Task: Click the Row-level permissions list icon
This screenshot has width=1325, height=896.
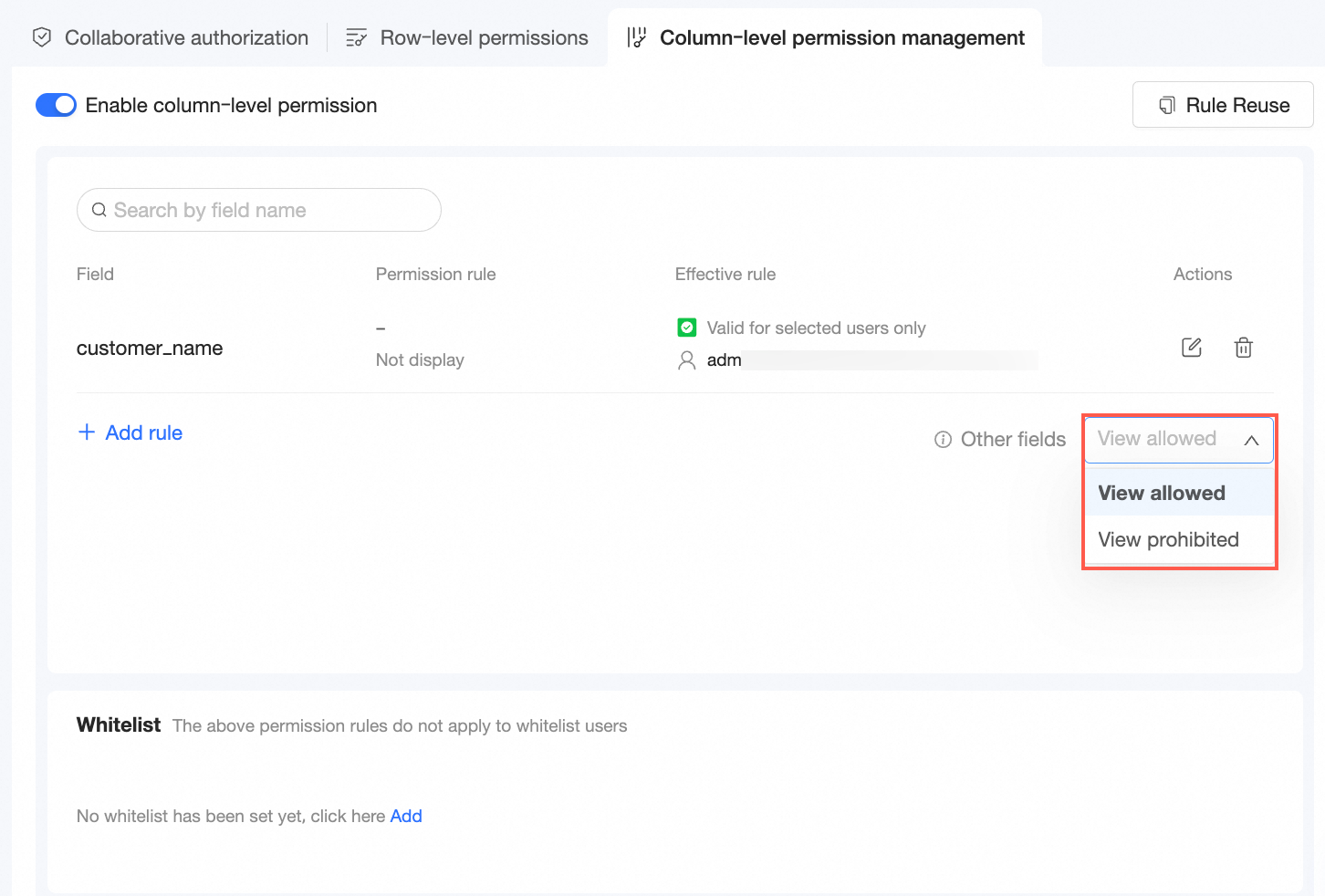Action: pos(356,37)
